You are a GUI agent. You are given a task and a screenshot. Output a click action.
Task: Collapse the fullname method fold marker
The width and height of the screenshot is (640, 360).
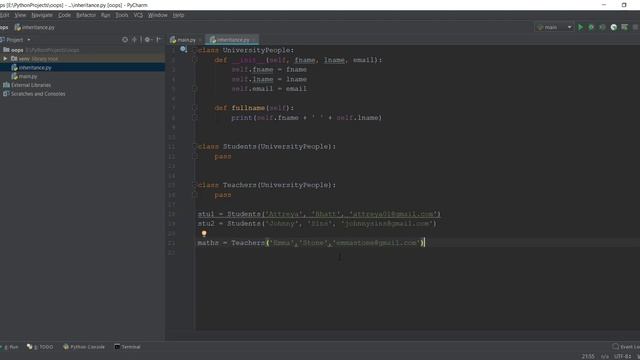[195, 108]
